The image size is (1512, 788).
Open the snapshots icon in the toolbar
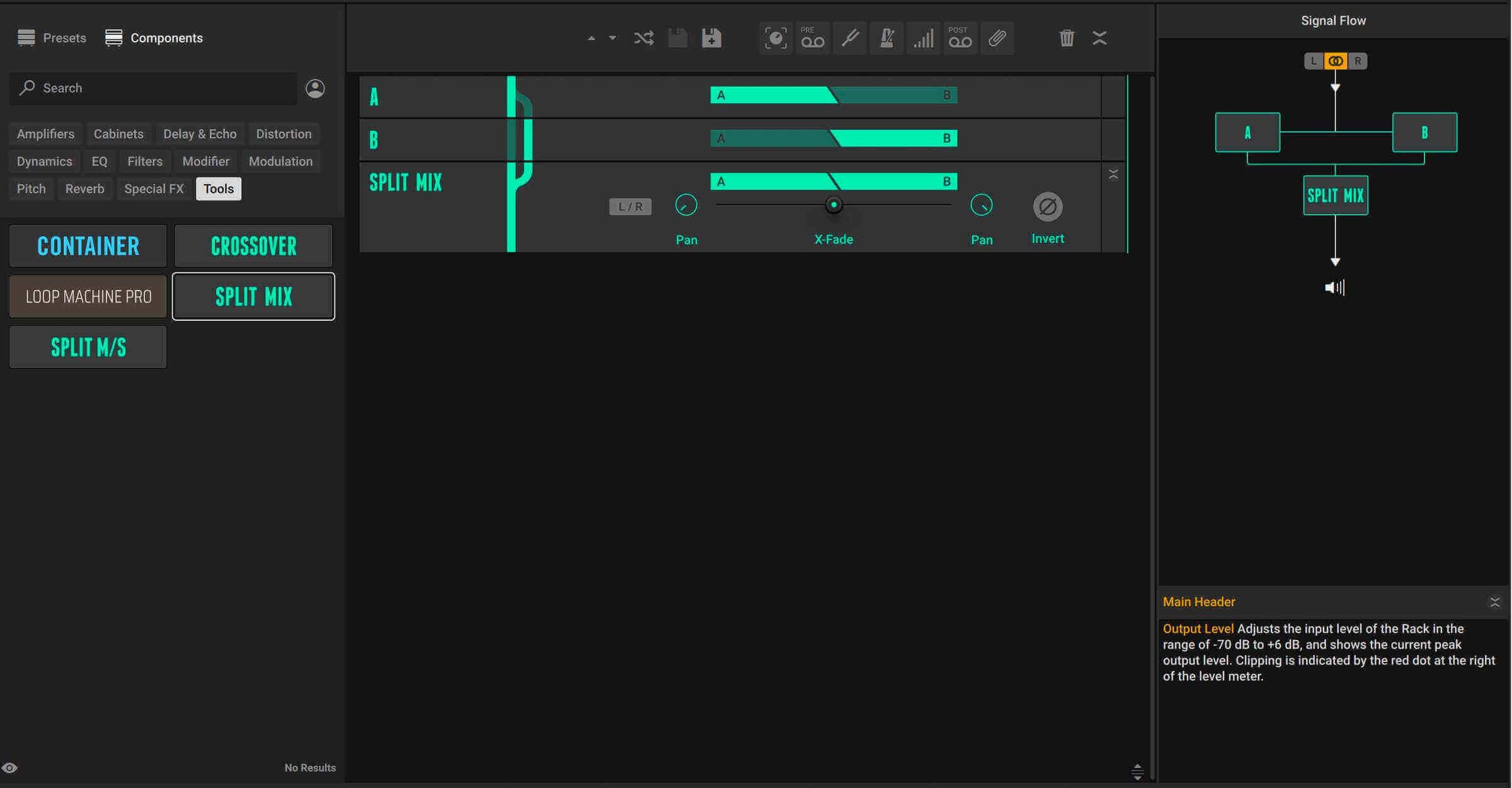point(776,38)
